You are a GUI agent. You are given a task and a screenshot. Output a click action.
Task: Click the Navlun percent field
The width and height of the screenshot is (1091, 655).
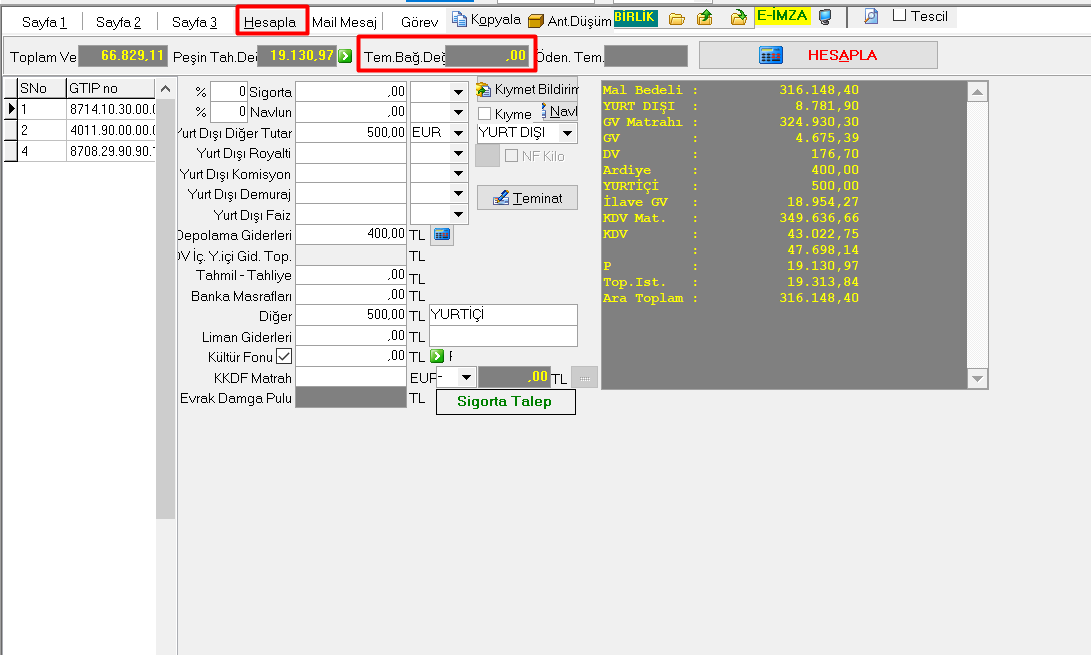click(228, 112)
